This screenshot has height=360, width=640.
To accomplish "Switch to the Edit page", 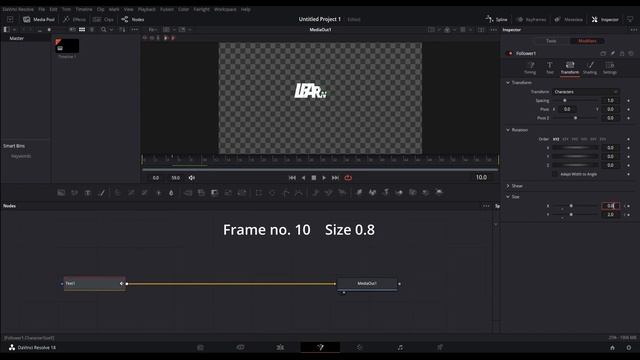I will click(280, 347).
